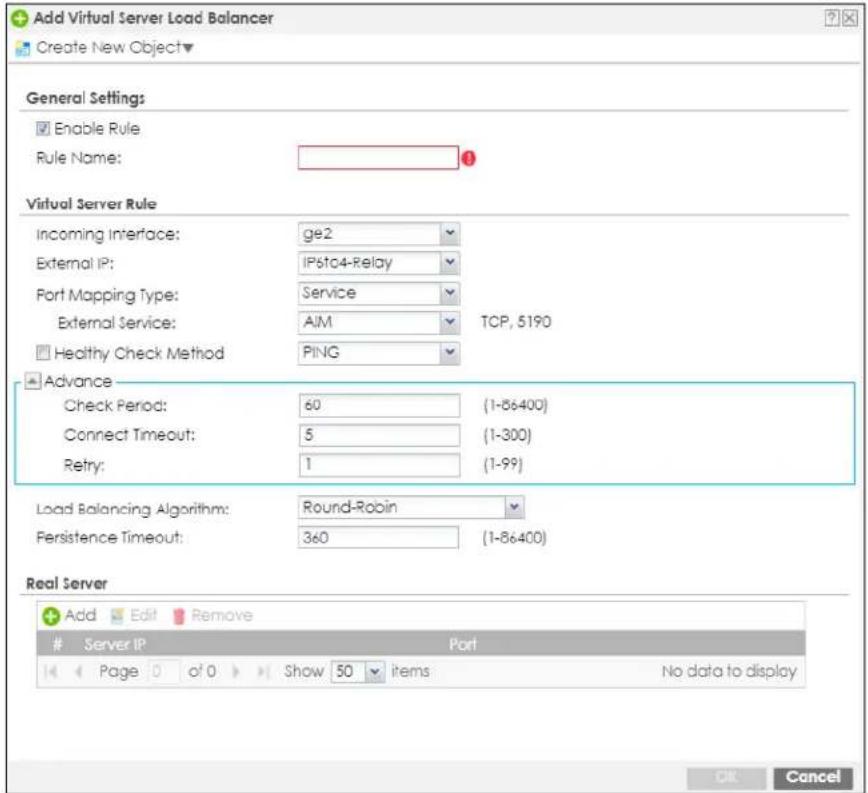Click the Port column header
This screenshot has height=793, width=868.
[x=462, y=644]
